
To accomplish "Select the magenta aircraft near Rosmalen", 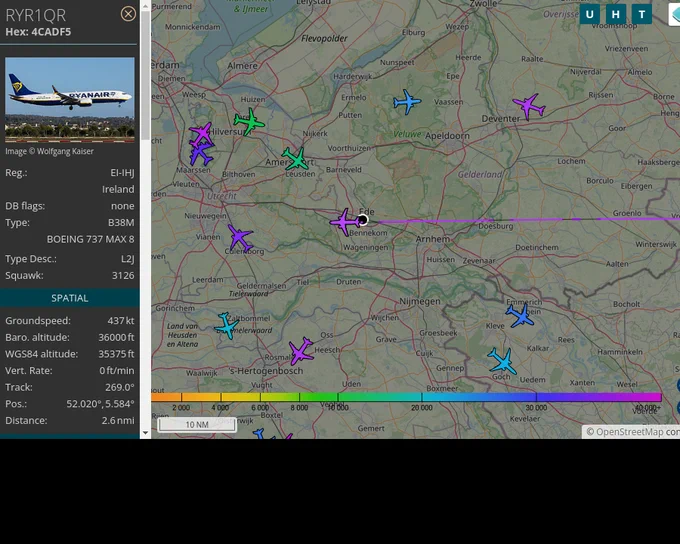I will point(301,351).
